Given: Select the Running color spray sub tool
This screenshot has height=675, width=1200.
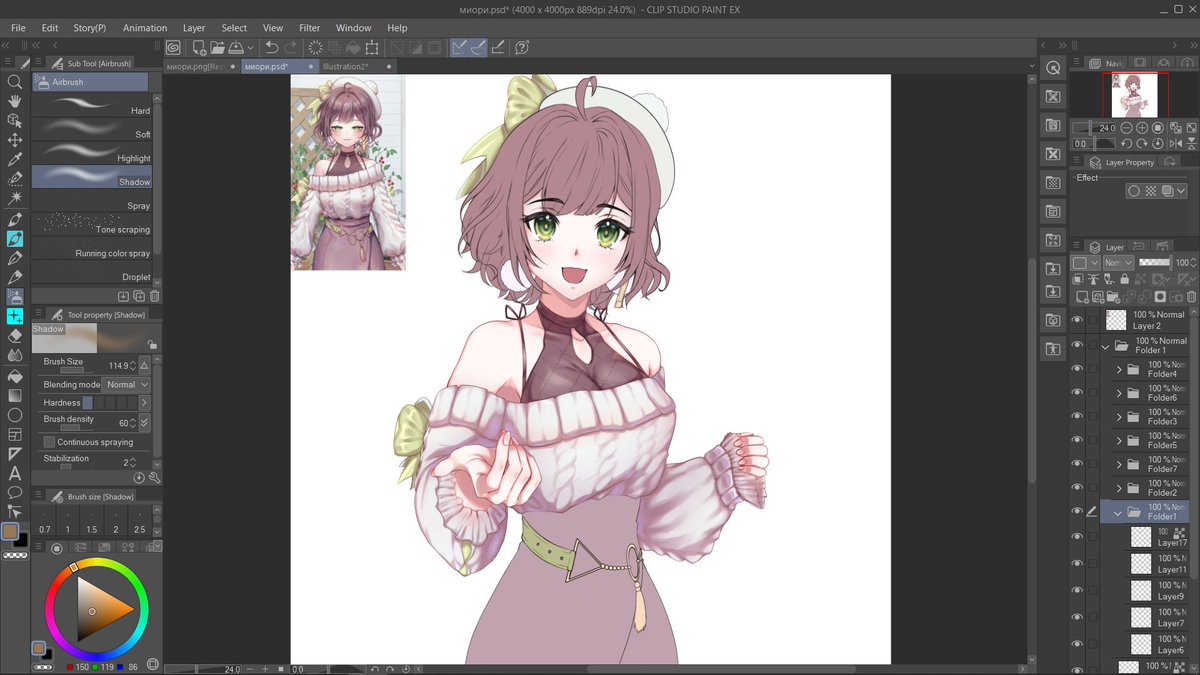Looking at the screenshot, I should click(91, 250).
